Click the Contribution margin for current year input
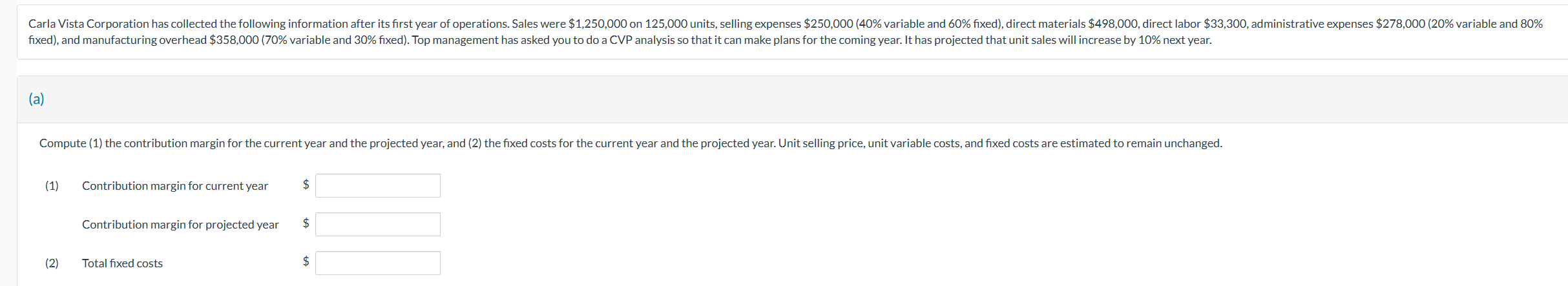 tap(378, 185)
